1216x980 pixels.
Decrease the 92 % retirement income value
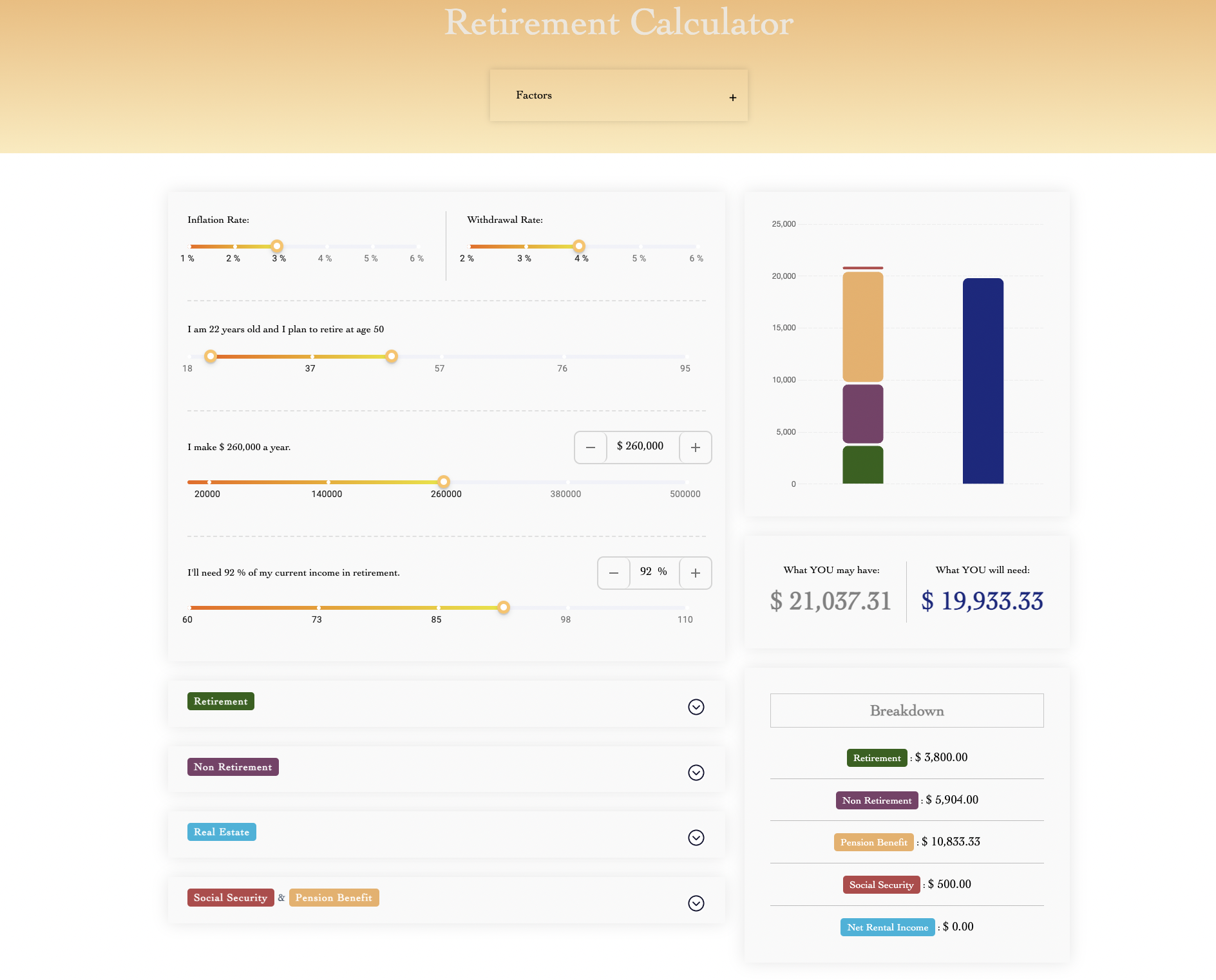click(x=614, y=573)
